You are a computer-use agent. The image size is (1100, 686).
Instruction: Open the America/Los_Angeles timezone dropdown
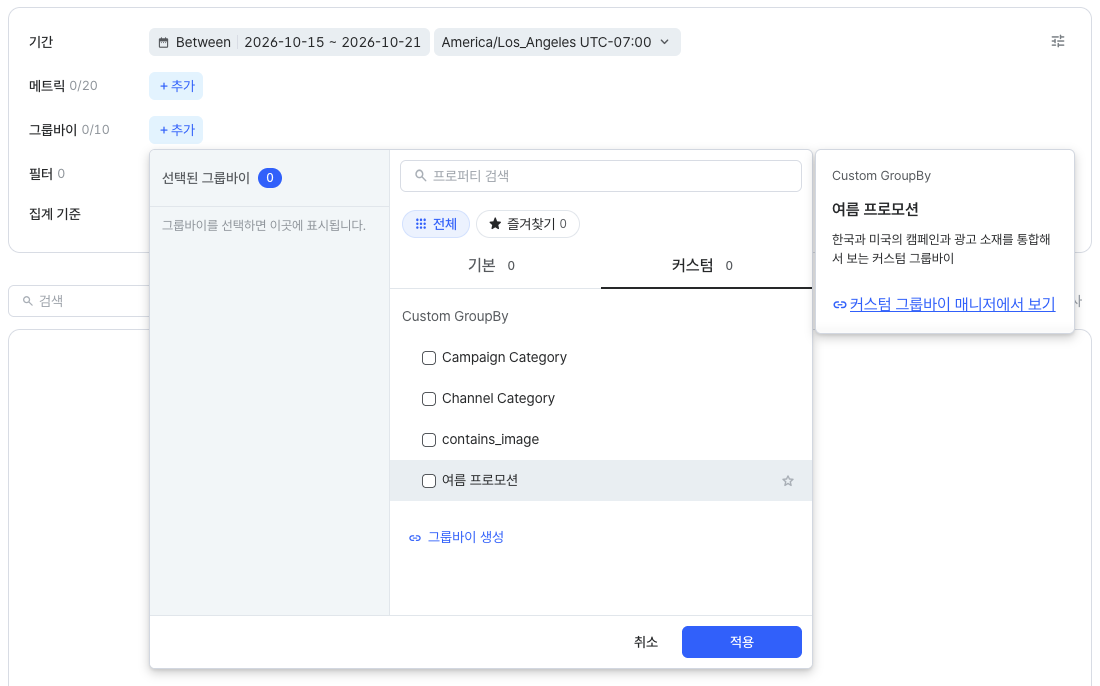[557, 42]
